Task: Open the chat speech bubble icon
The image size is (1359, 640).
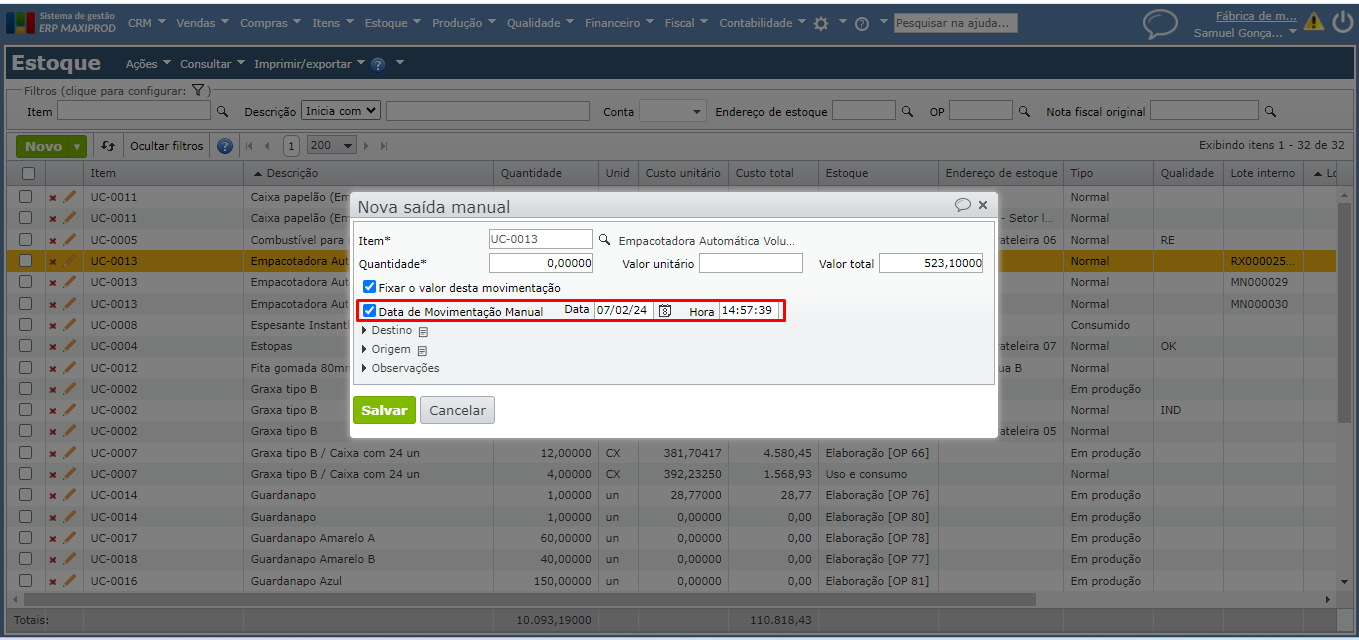Action: [1160, 24]
